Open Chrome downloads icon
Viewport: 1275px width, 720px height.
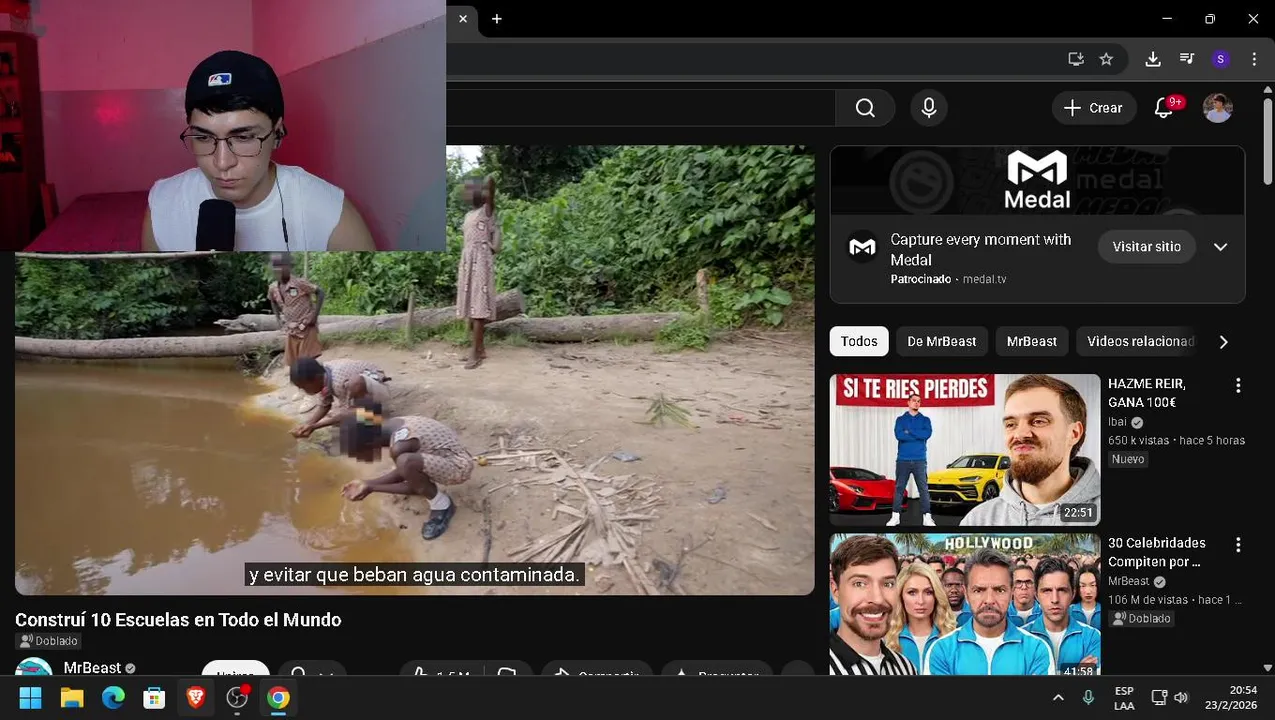coord(1153,59)
